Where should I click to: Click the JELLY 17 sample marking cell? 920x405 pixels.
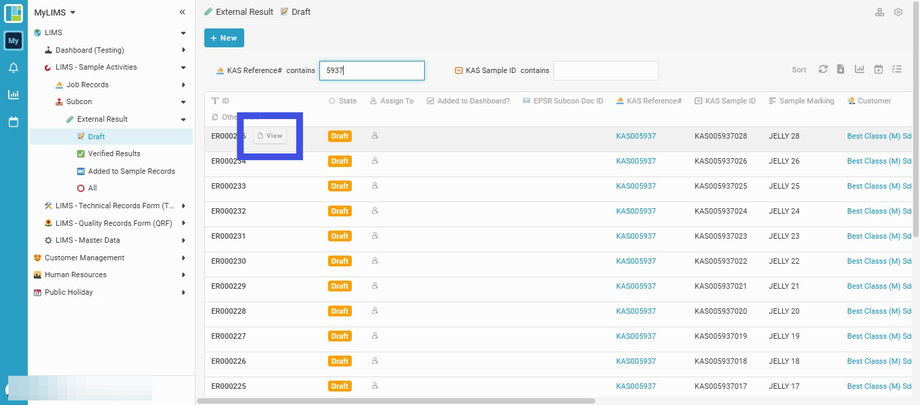click(784, 386)
